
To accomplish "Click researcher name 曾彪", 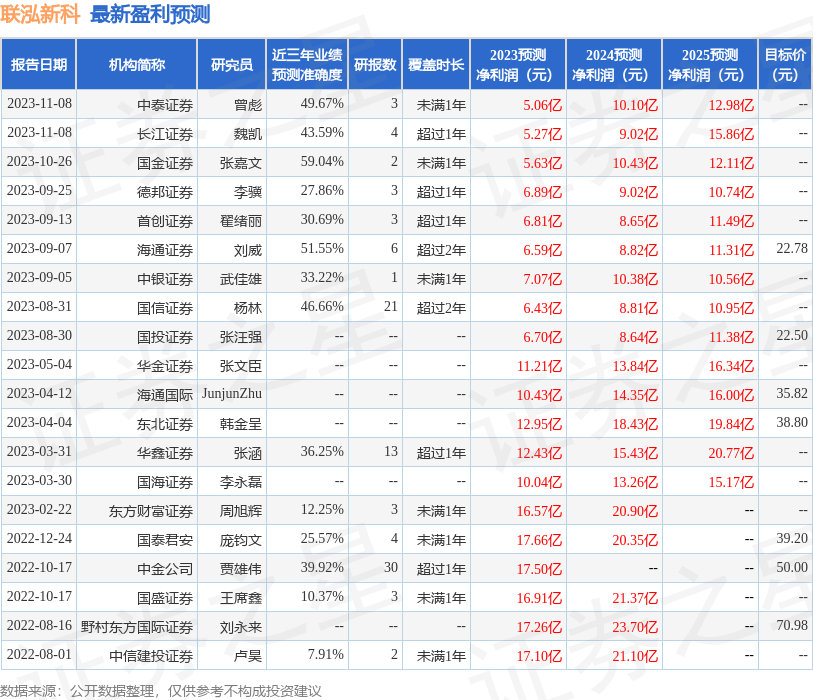I will click(x=248, y=105).
